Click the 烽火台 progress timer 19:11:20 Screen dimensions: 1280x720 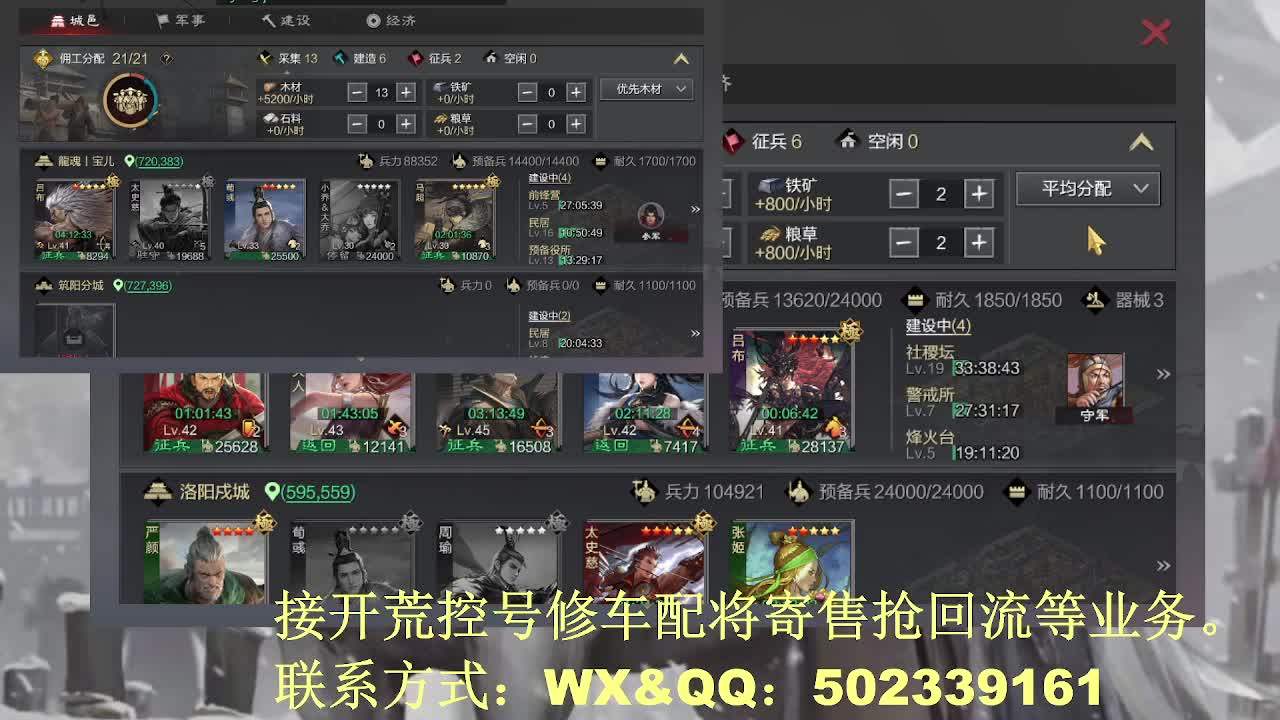(x=987, y=452)
